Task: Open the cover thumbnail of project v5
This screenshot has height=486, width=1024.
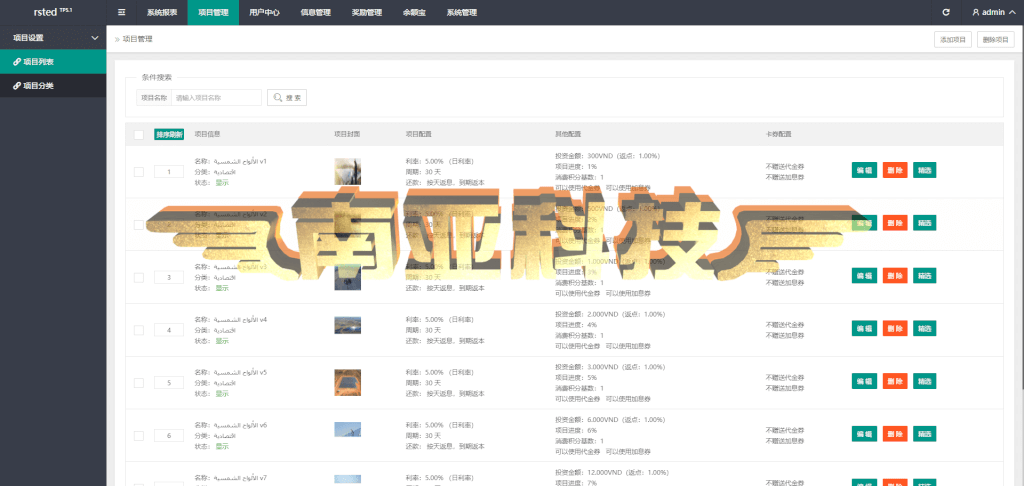Action: (347, 383)
